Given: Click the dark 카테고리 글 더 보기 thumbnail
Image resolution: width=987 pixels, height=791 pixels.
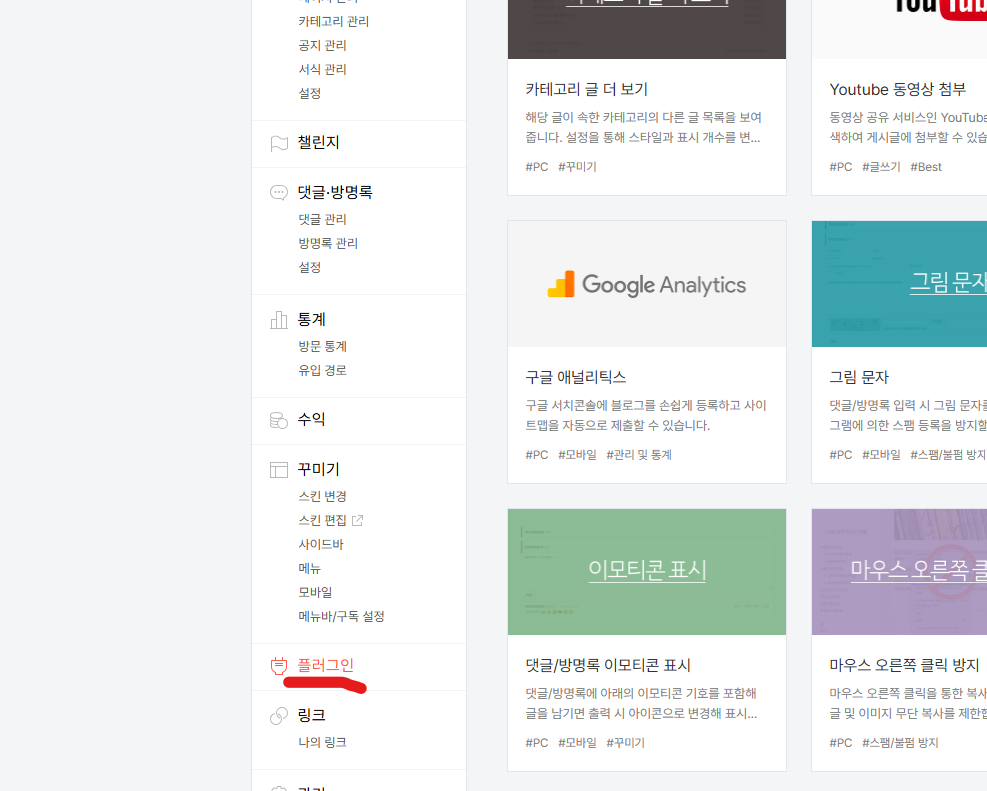Looking at the screenshot, I should (647, 29).
